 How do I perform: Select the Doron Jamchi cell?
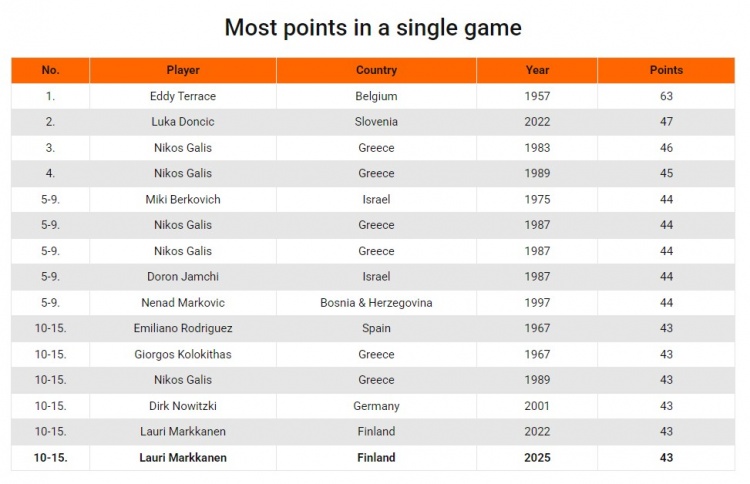pyautogui.click(x=183, y=276)
